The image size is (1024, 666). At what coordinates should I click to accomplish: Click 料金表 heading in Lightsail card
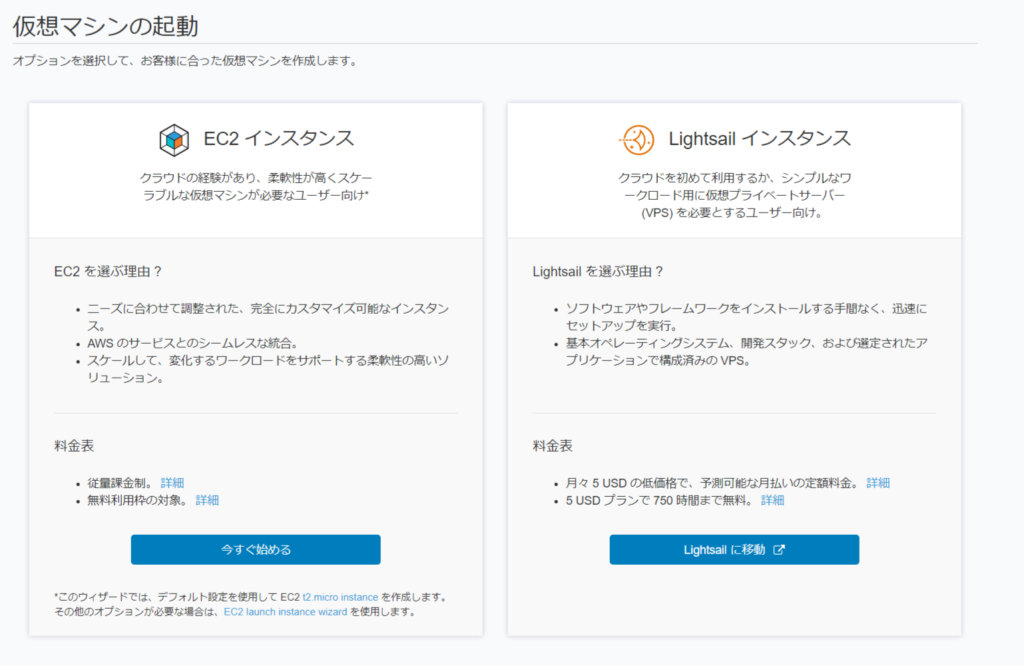(x=552, y=446)
